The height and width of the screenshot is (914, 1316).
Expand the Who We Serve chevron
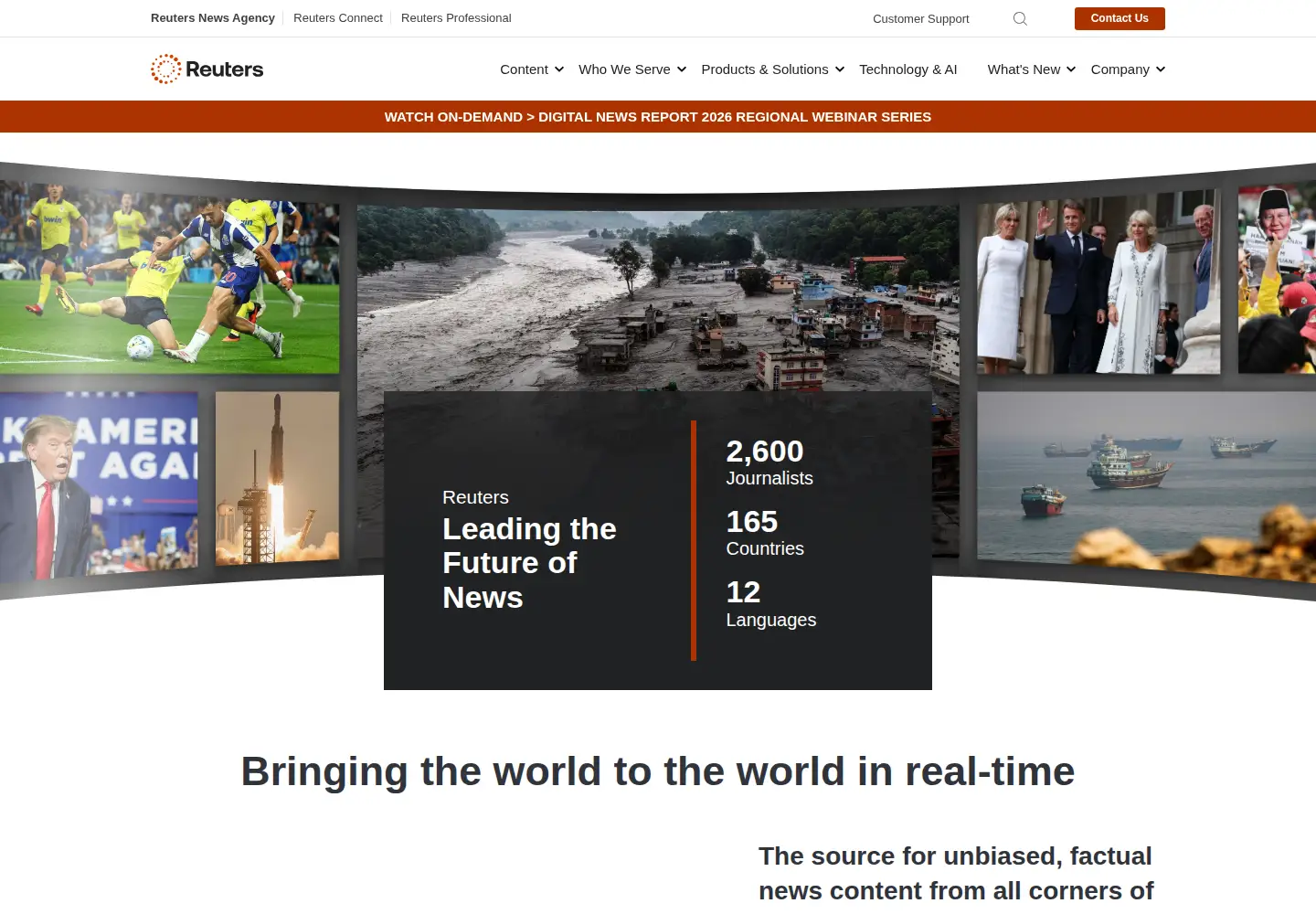click(x=682, y=69)
